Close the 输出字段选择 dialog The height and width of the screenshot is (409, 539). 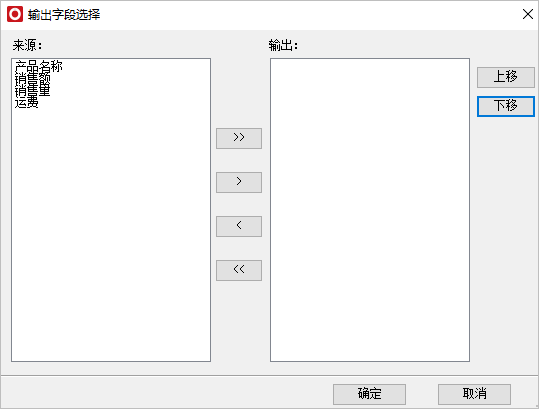pyautogui.click(x=528, y=14)
